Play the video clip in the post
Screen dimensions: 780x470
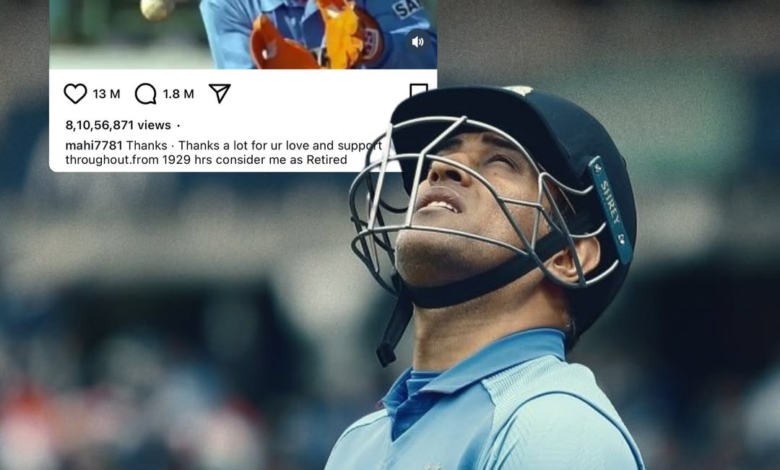click(243, 34)
